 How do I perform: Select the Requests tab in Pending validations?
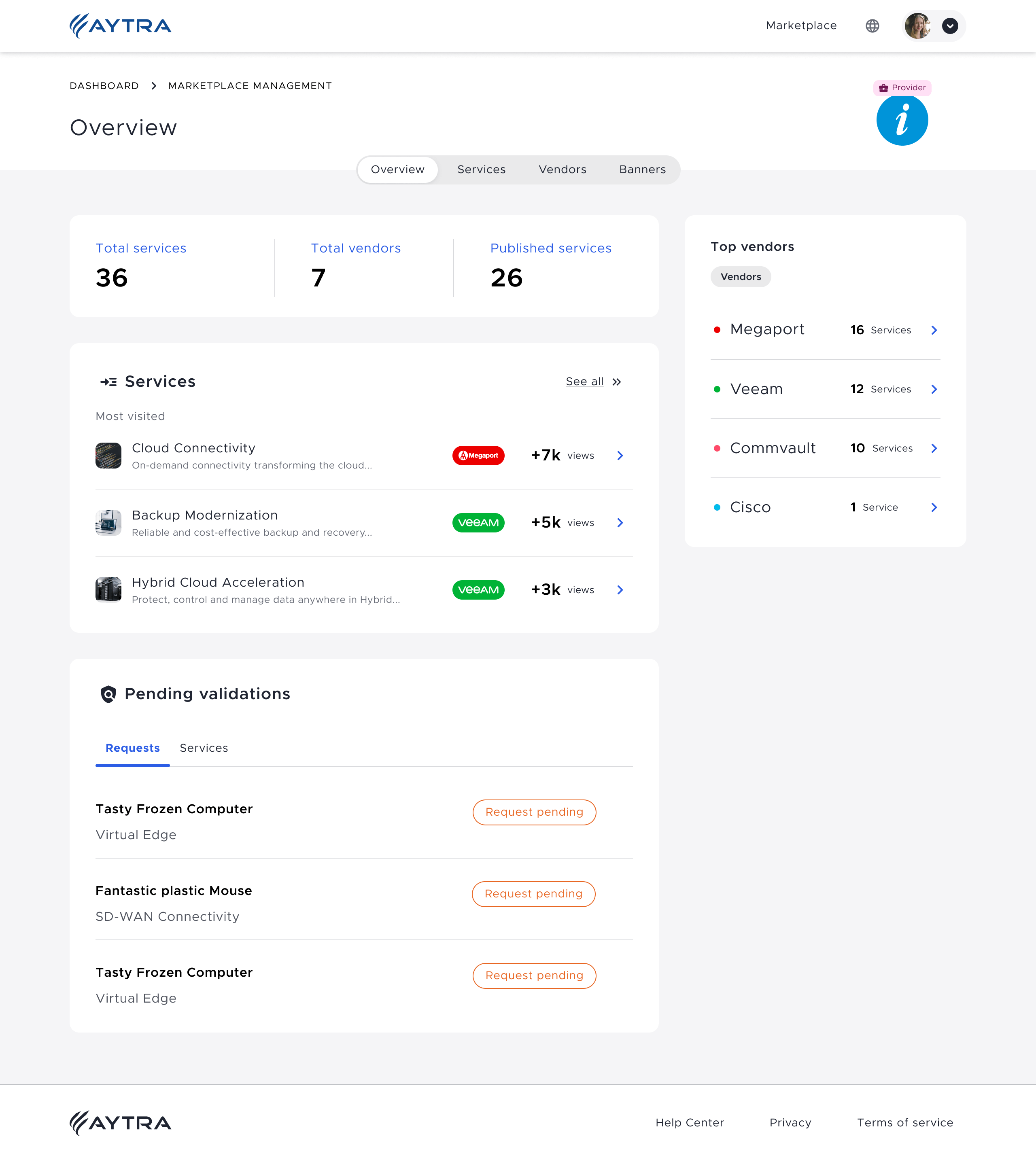[133, 749]
